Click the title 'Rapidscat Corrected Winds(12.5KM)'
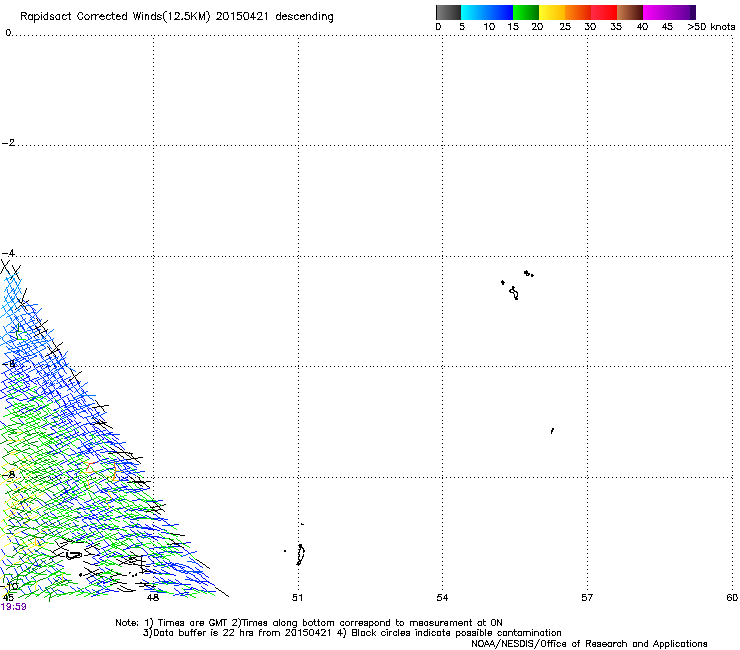The width and height of the screenshot is (740, 650). tap(115, 17)
